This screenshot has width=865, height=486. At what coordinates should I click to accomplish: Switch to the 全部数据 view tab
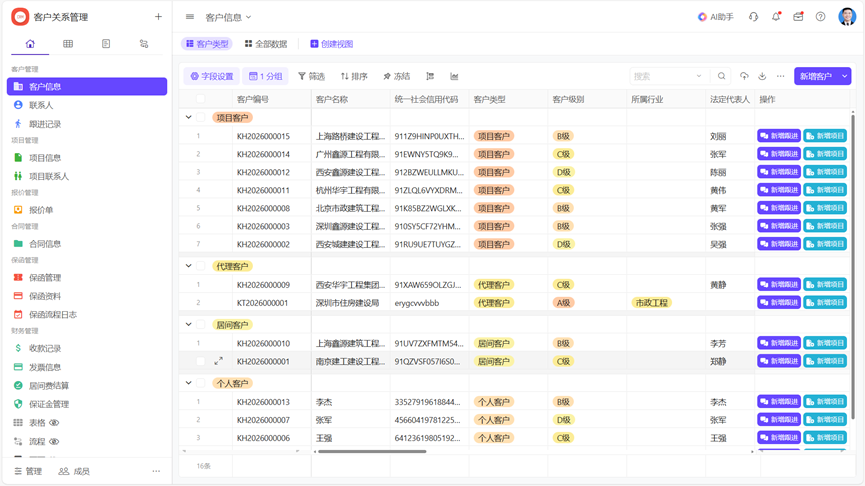tap(266, 44)
